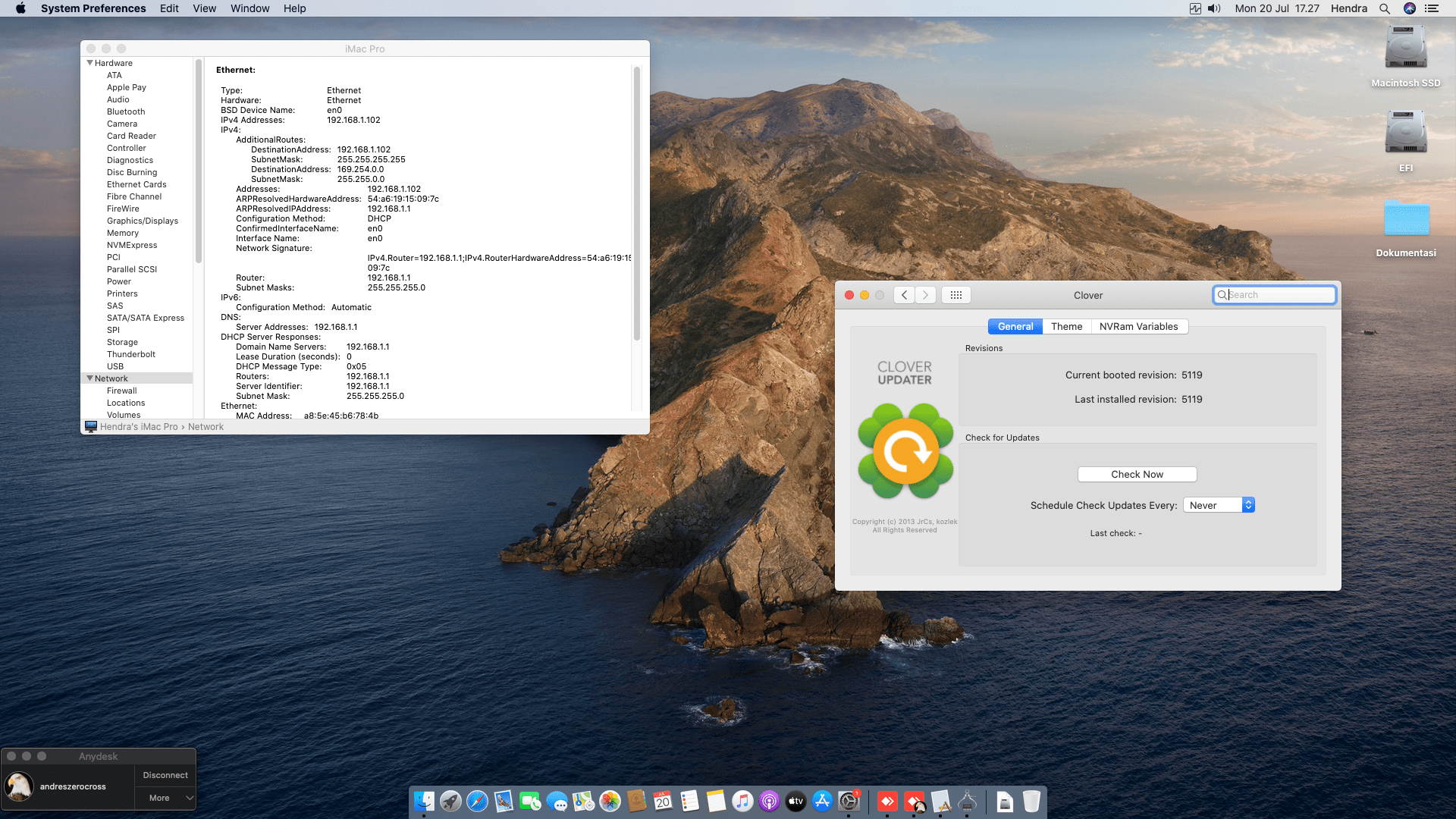Open Maps from the Dock

pyautogui.click(x=583, y=801)
